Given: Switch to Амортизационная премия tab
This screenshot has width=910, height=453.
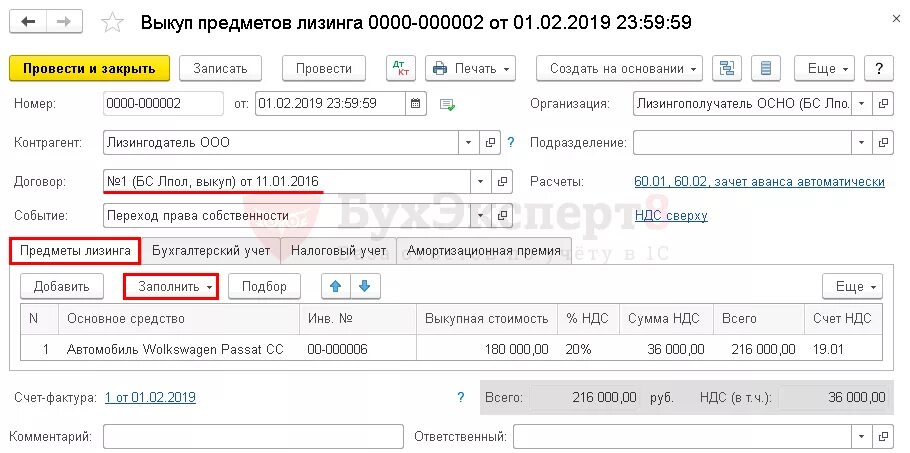Looking at the screenshot, I should (x=484, y=251).
